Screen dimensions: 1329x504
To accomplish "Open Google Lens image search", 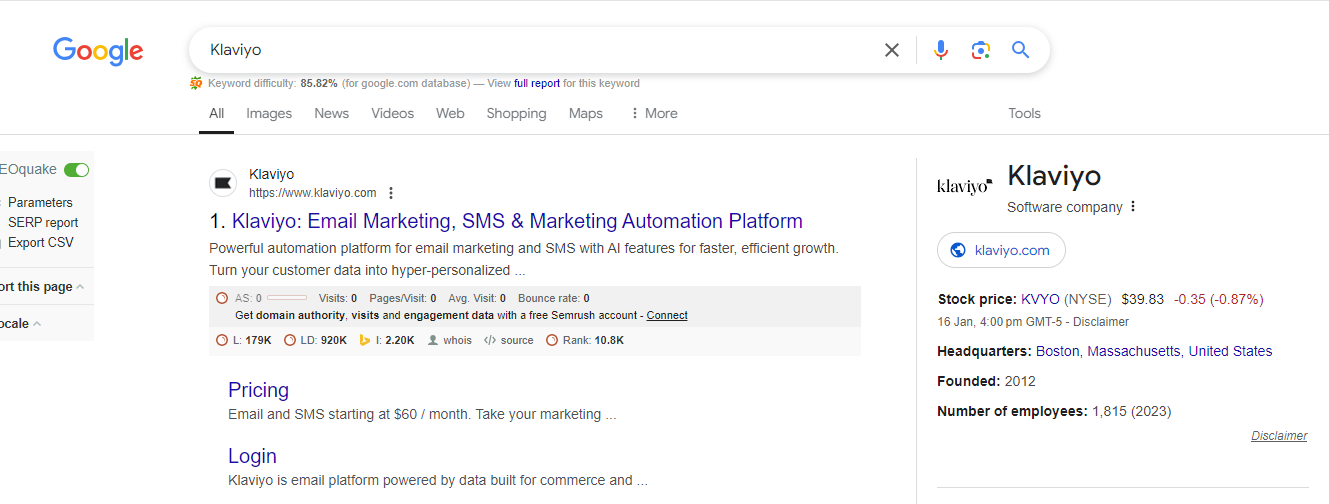I will tap(980, 50).
